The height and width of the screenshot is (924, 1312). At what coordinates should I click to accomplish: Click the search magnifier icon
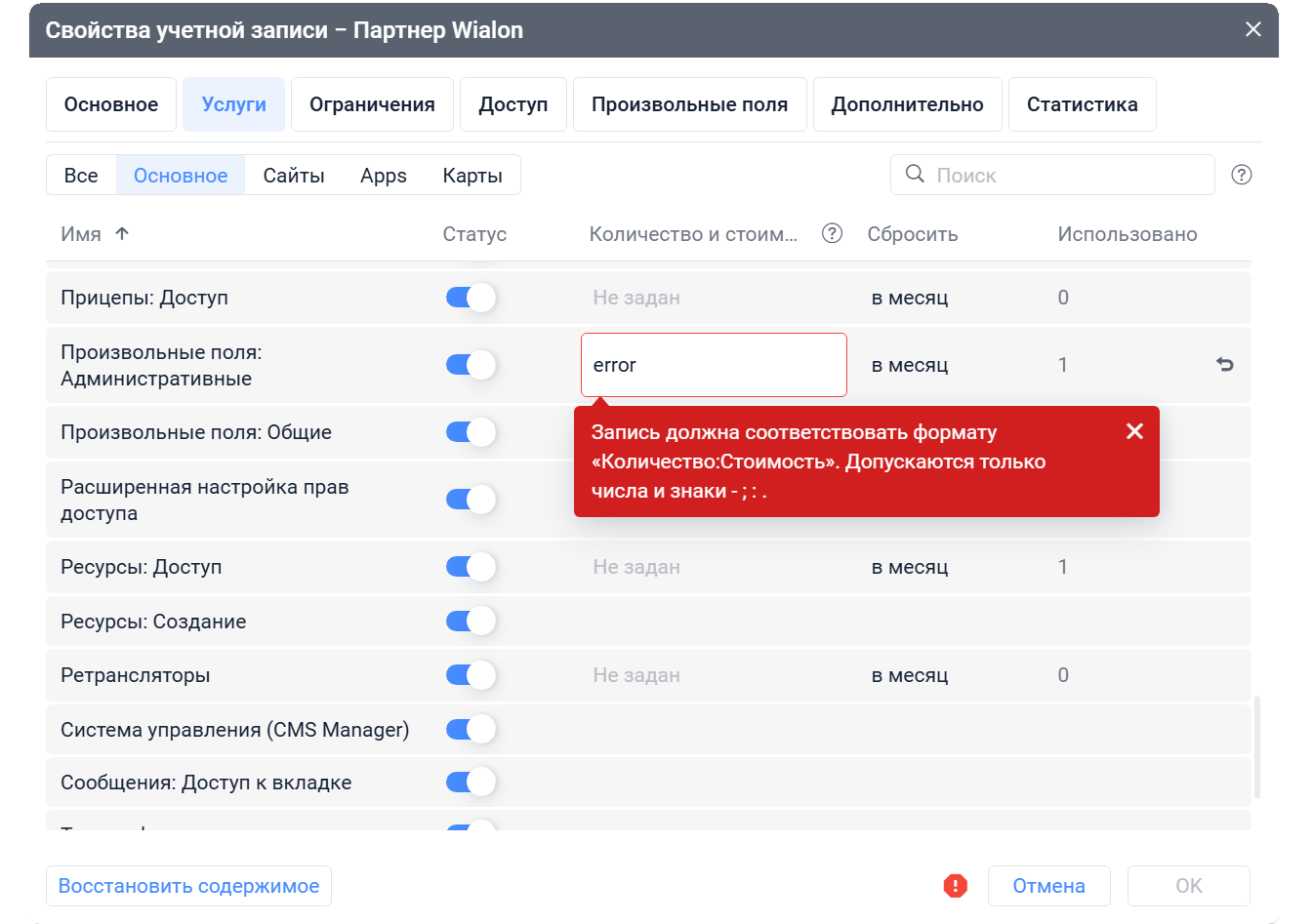tap(915, 174)
